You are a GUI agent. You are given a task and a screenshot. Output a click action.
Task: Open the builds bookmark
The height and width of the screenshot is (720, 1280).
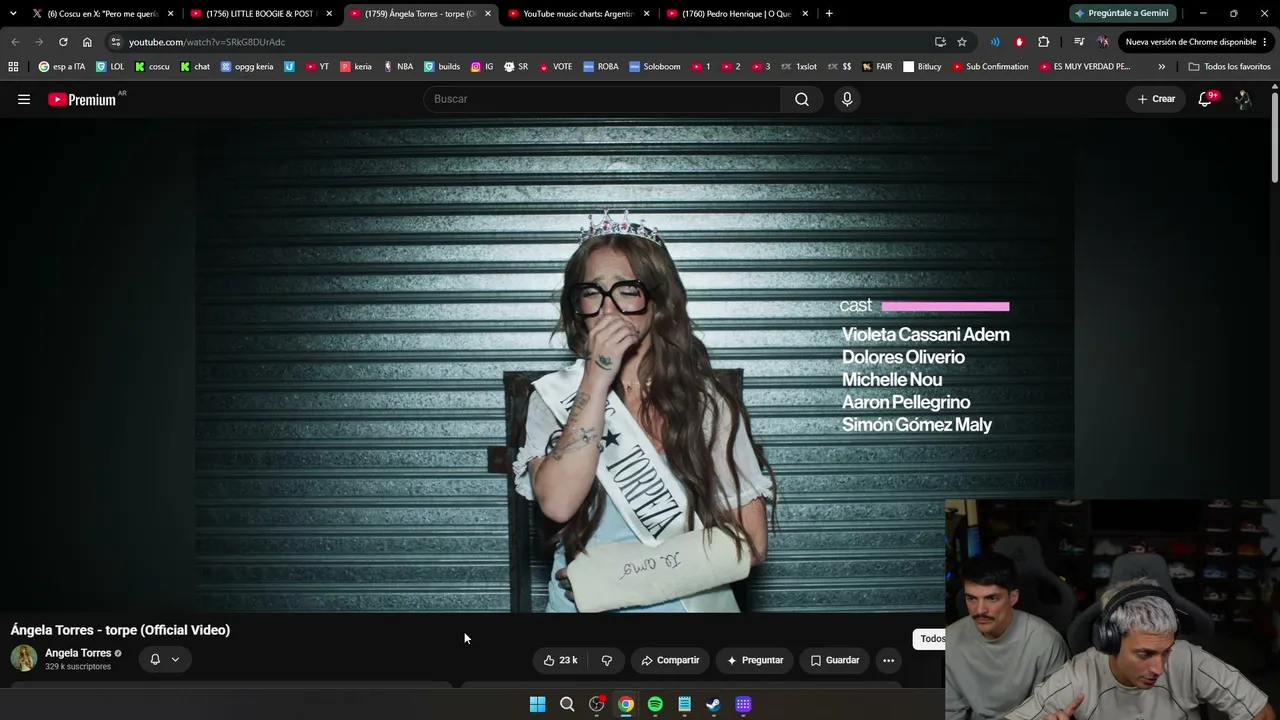point(442,67)
